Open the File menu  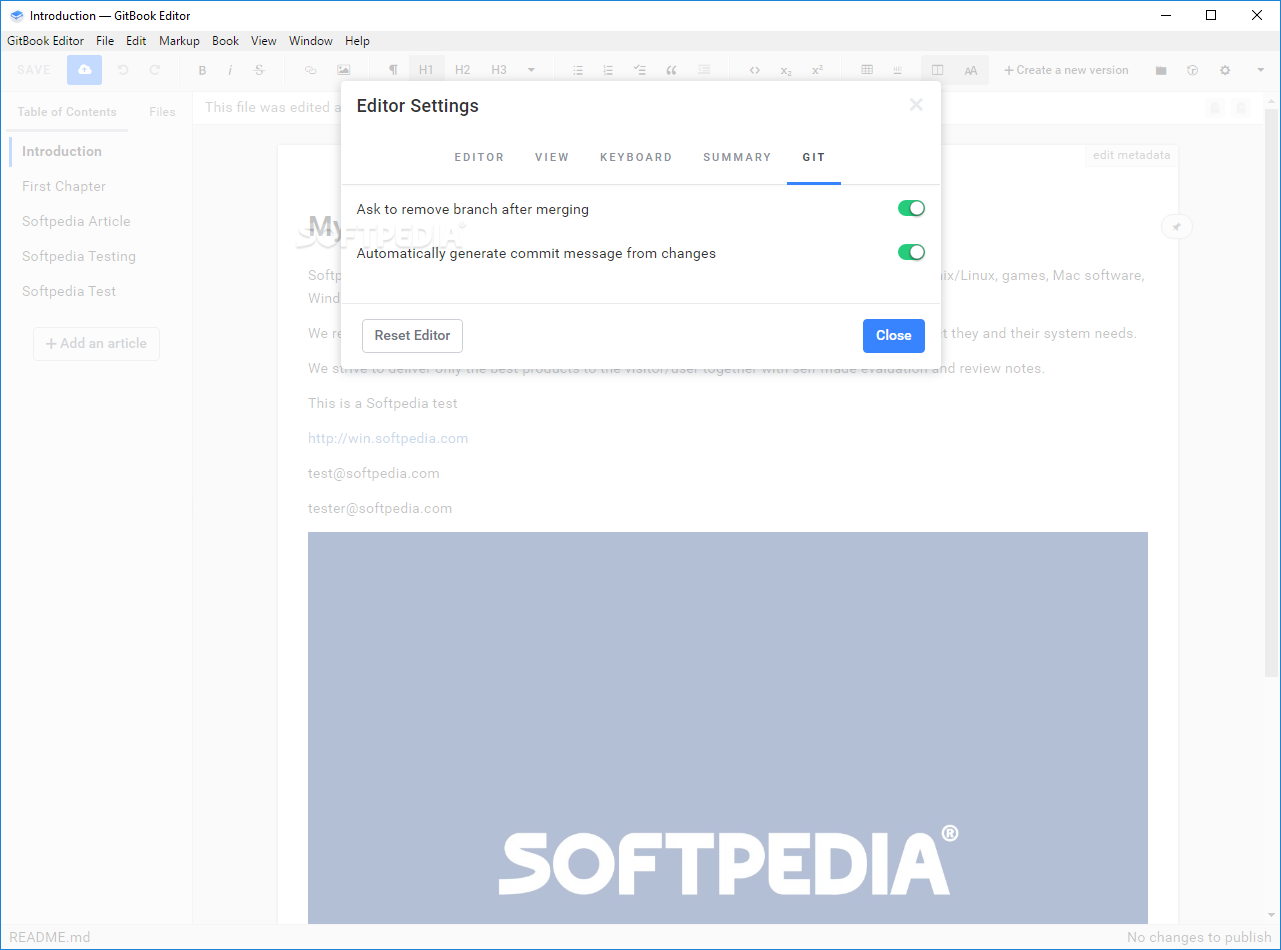point(105,41)
